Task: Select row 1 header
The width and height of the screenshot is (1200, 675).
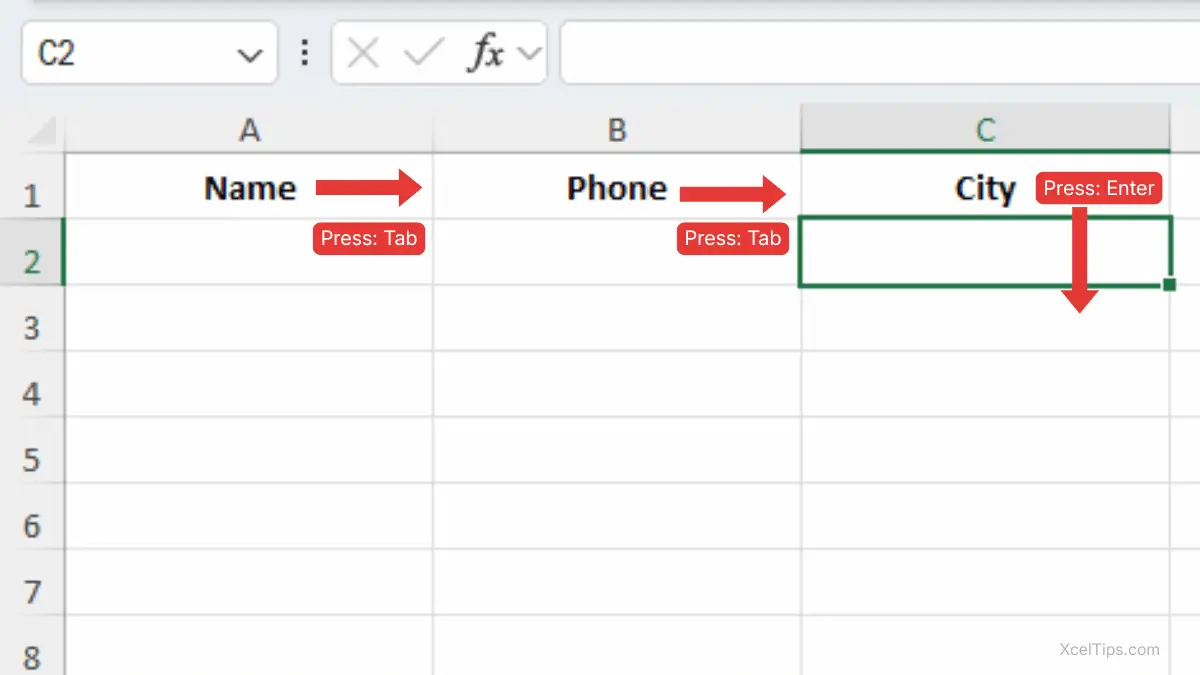Action: (x=32, y=194)
